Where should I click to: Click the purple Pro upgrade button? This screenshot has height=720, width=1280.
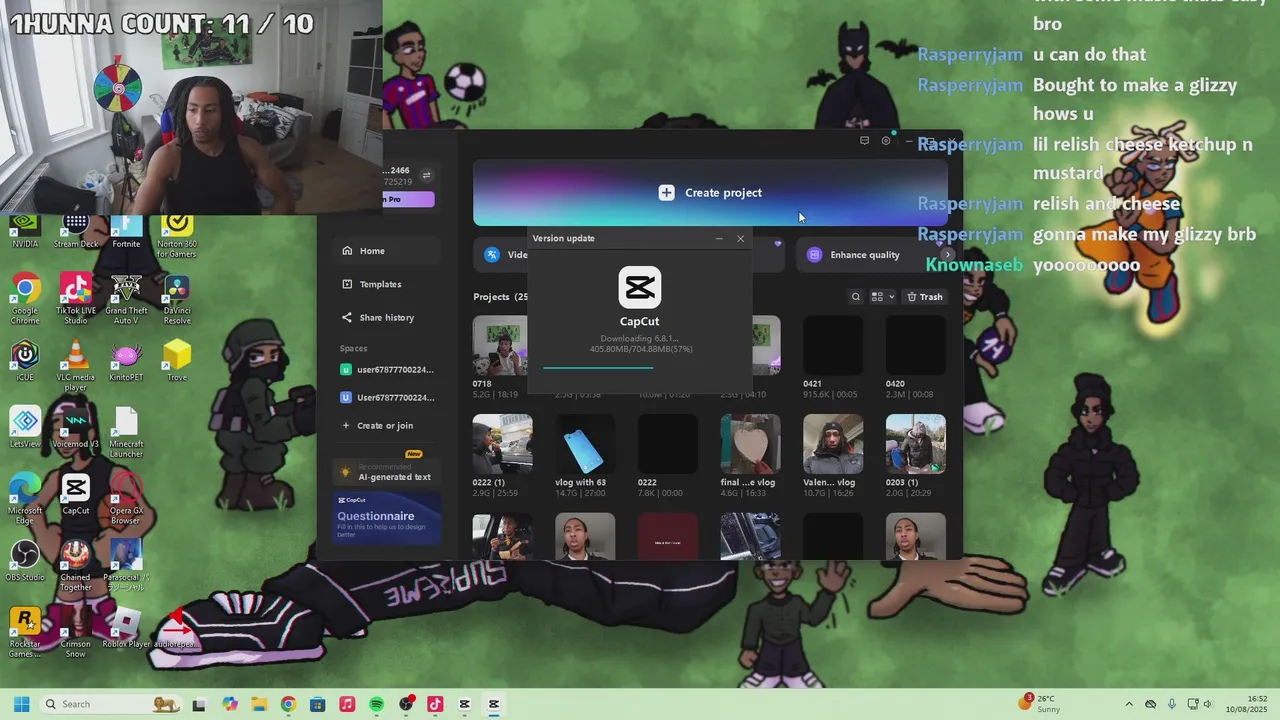click(x=408, y=199)
